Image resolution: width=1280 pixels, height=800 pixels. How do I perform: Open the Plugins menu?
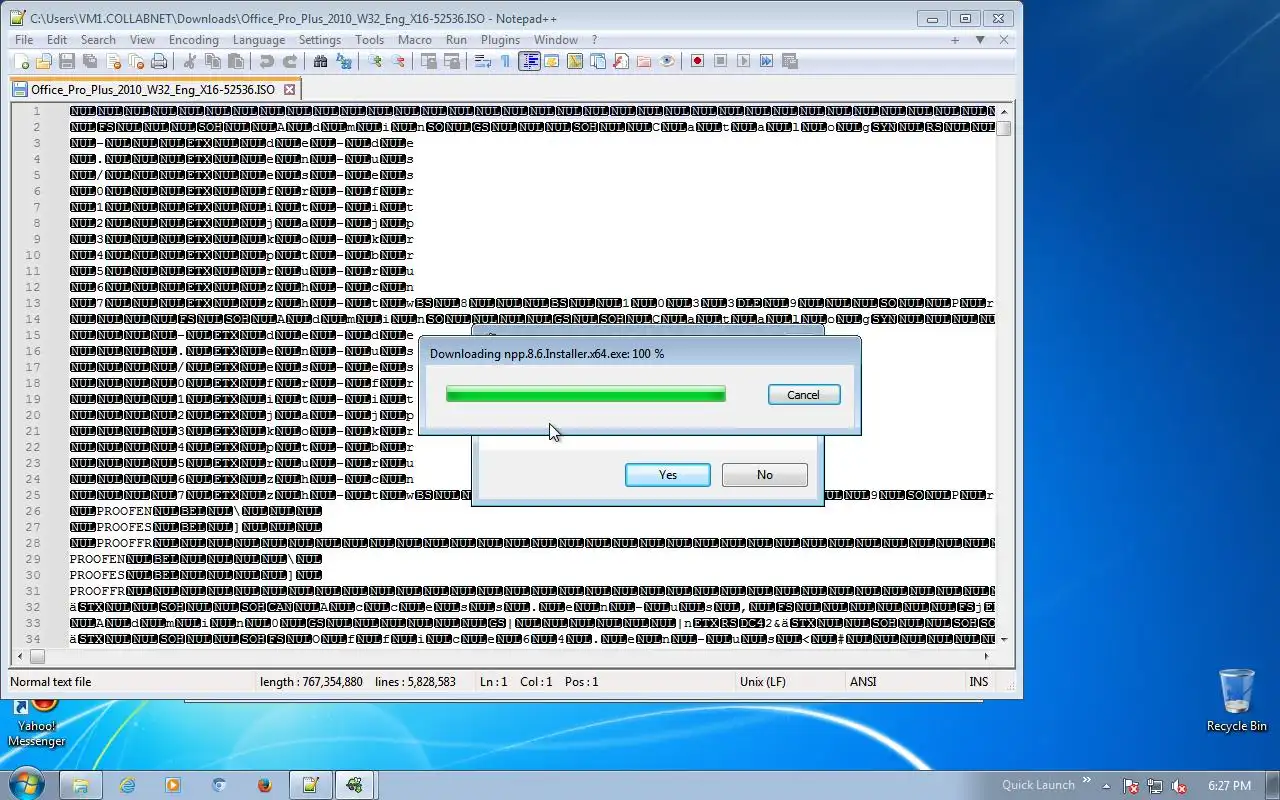point(500,40)
